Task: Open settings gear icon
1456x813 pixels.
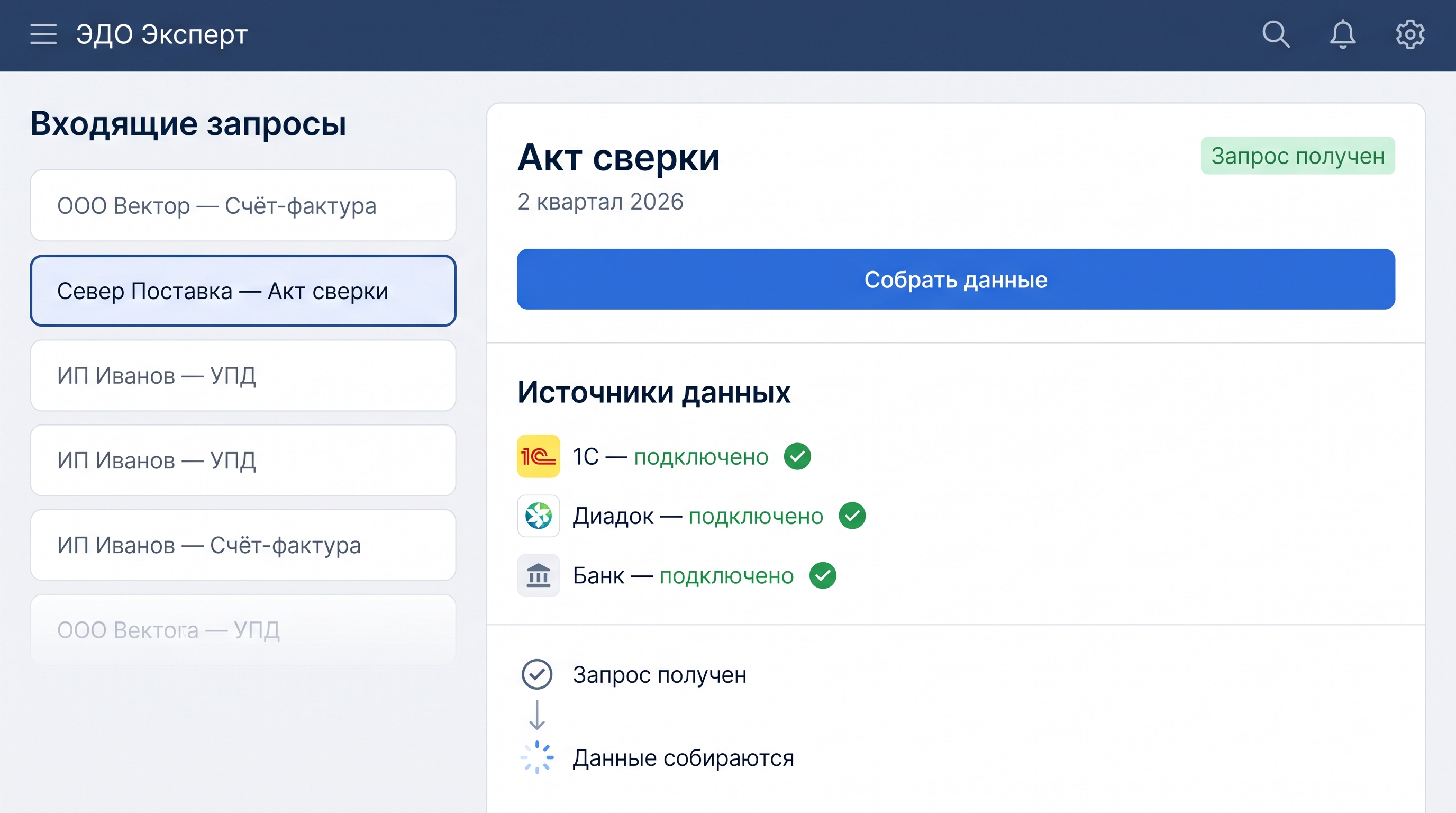Action: (1409, 34)
